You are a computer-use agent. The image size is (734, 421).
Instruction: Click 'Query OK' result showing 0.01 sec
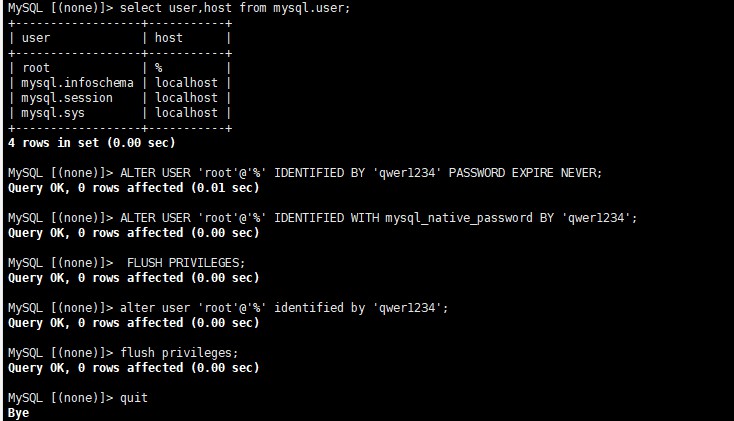click(x=132, y=187)
